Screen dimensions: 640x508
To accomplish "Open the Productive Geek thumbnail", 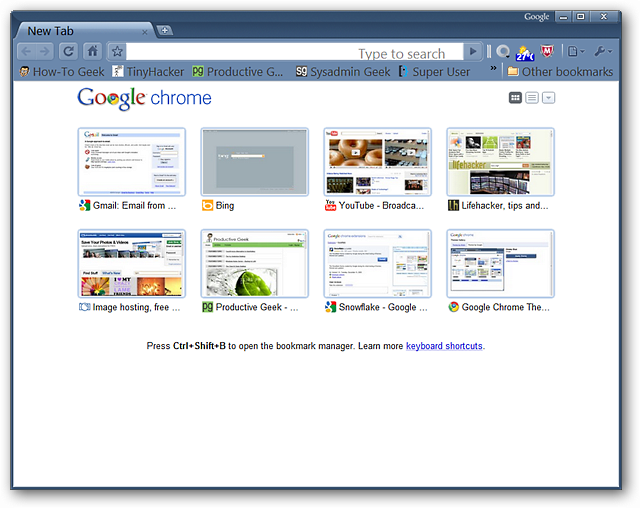I will coord(254,263).
